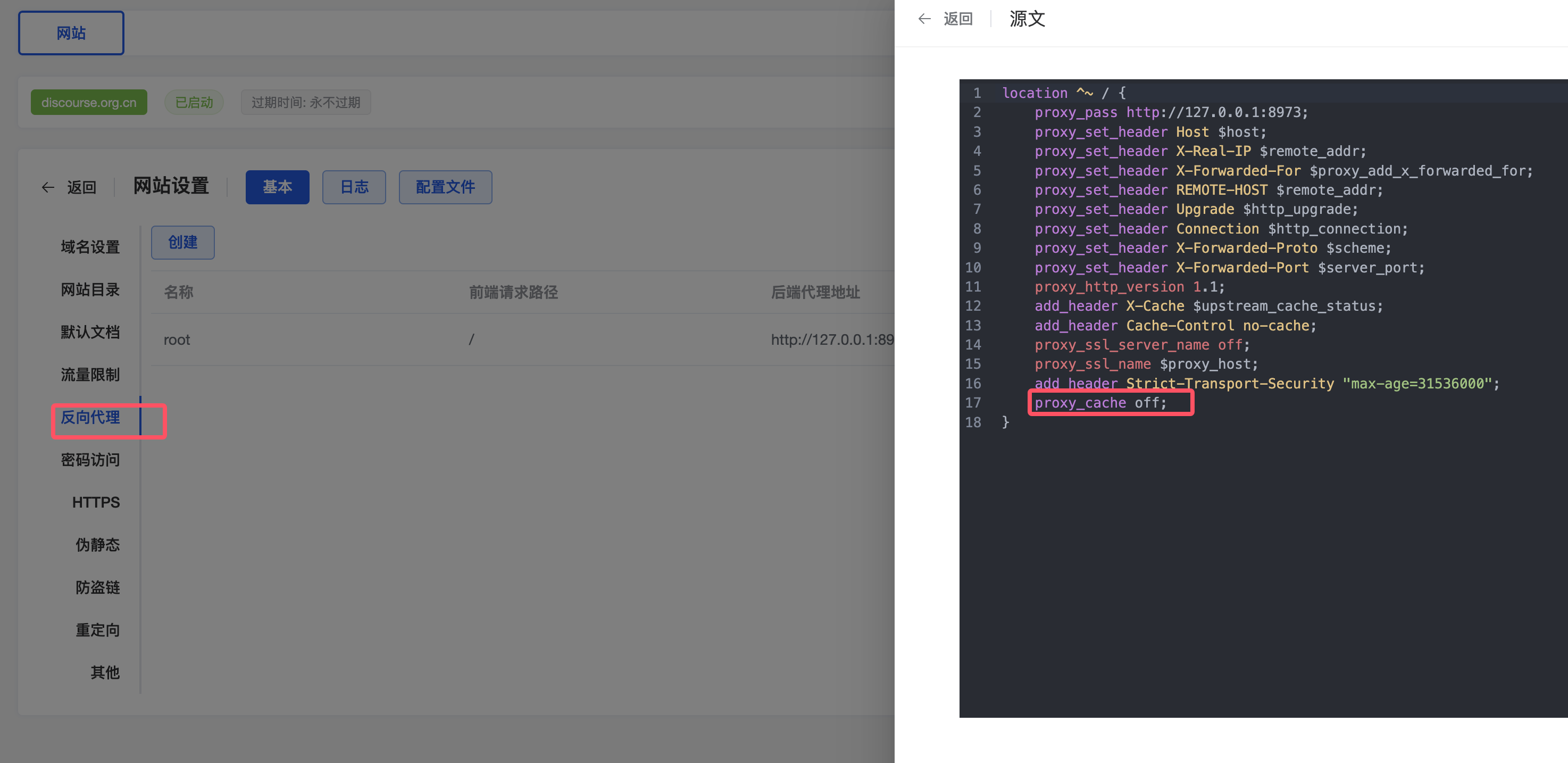Select 域名设置 in the sidebar
The height and width of the screenshot is (763, 1568).
click(90, 247)
